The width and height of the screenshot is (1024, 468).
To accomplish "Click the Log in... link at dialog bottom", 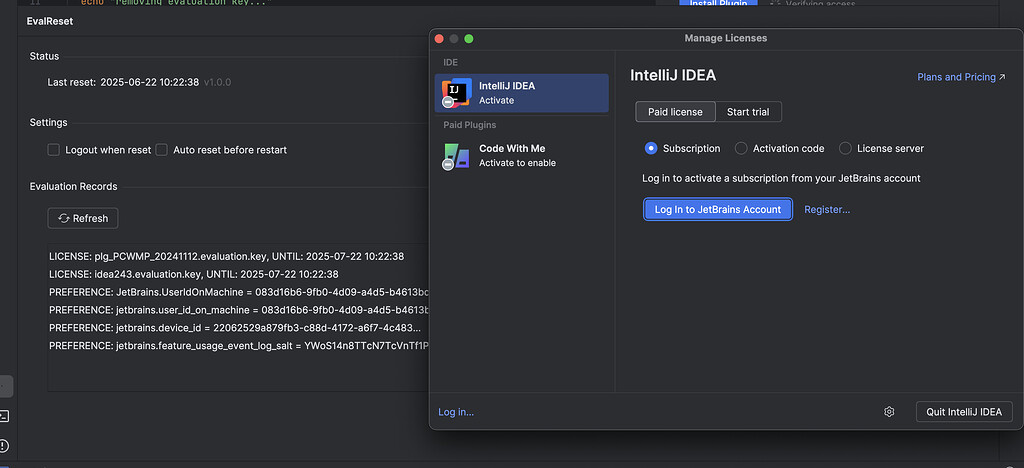I will (x=456, y=412).
